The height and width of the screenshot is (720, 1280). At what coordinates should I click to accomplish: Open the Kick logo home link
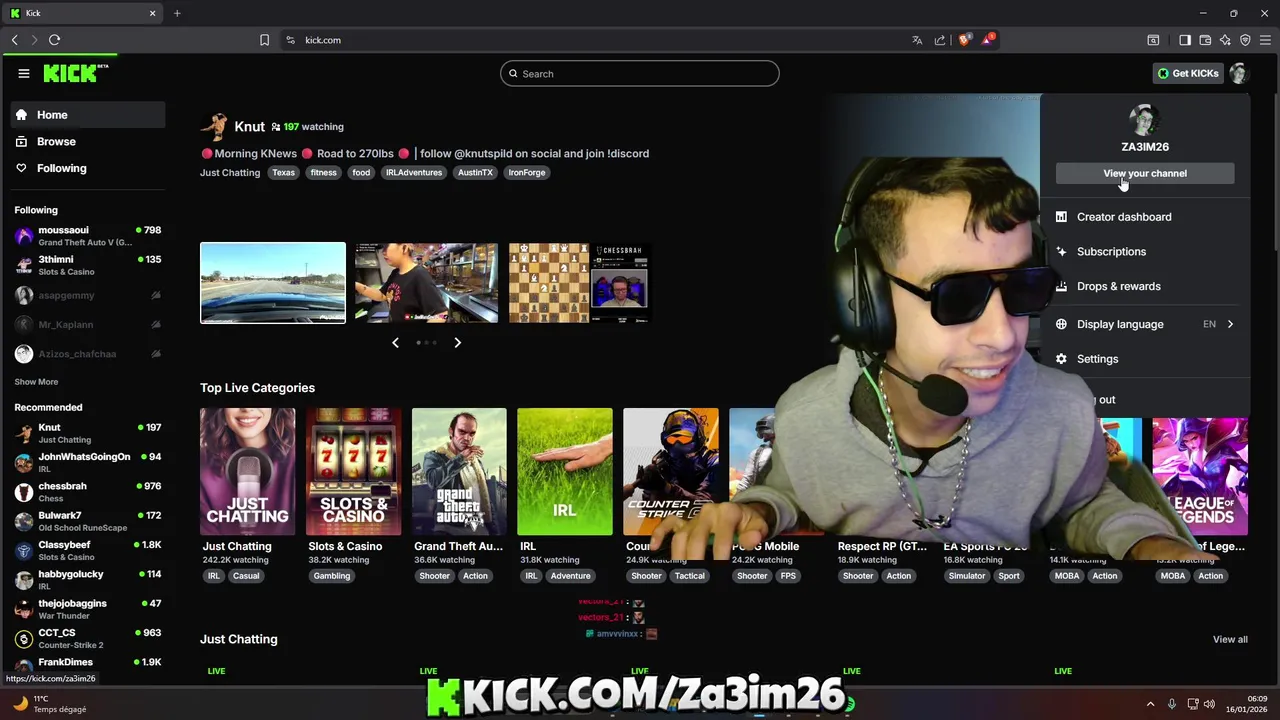click(75, 73)
